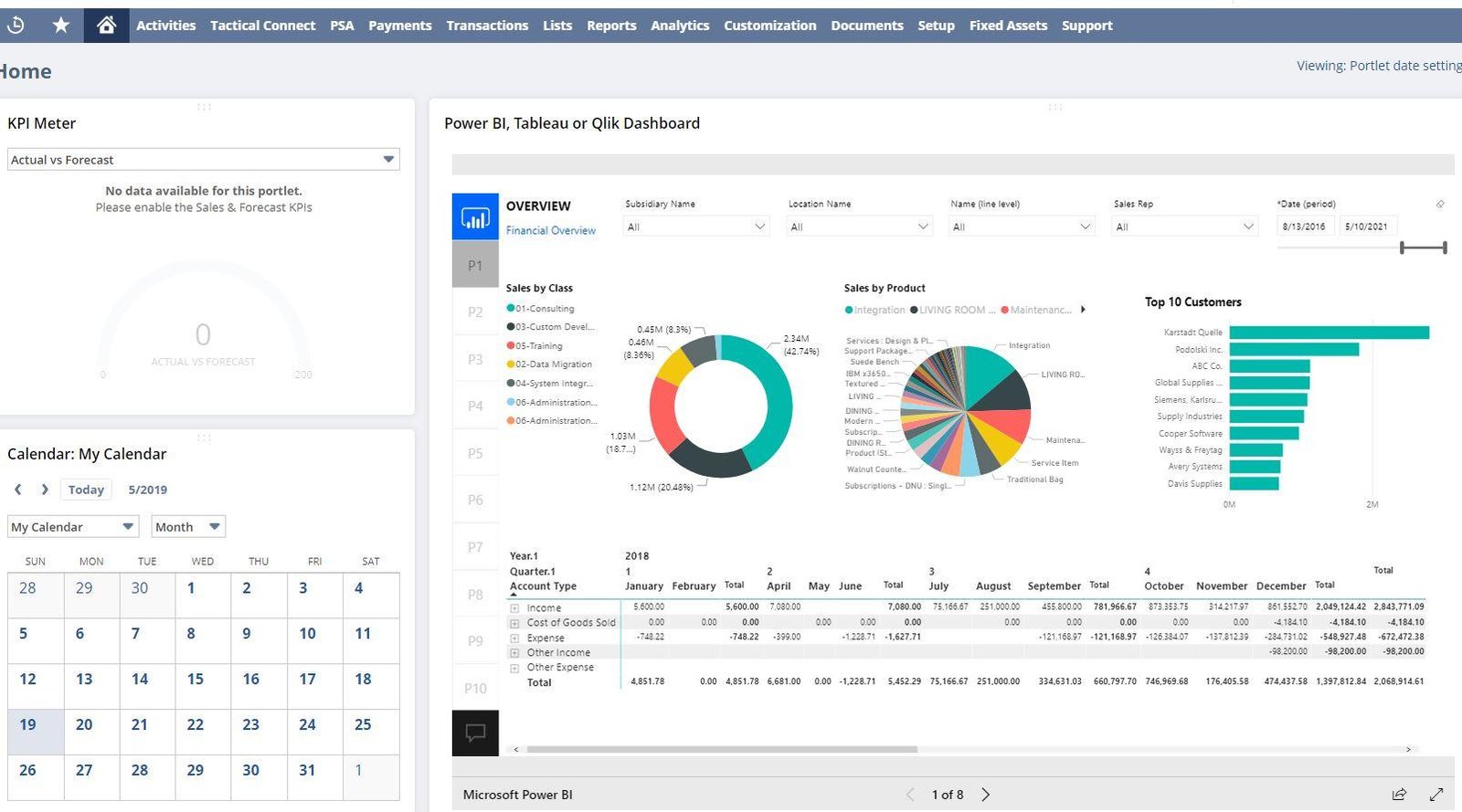Open the recent records clock icon
The width and height of the screenshot is (1462, 812).
16,26
